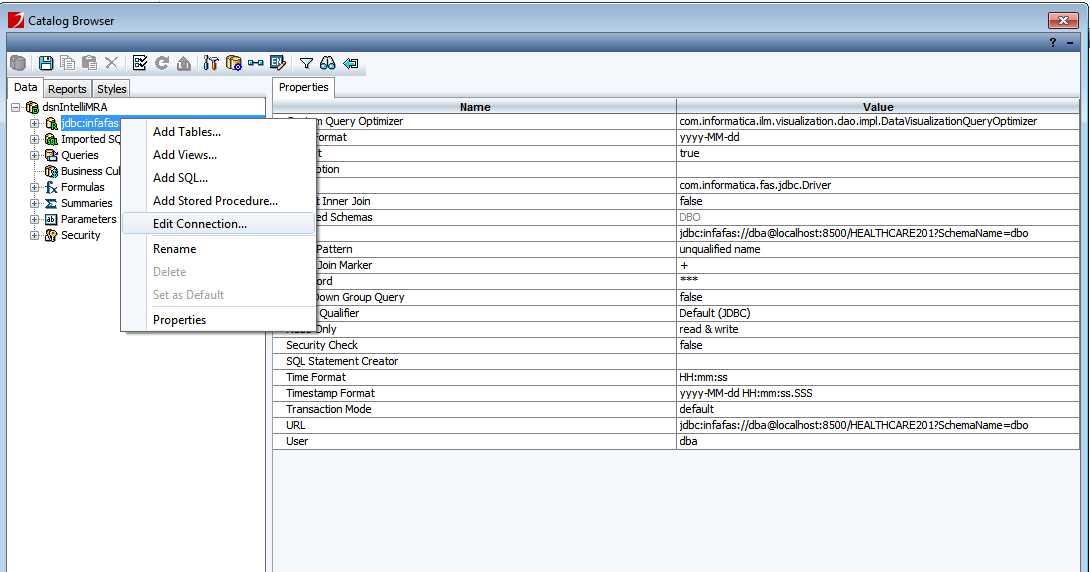The image size is (1090, 572).
Task: Click the filter funnel toolbar icon
Action: coord(306,63)
